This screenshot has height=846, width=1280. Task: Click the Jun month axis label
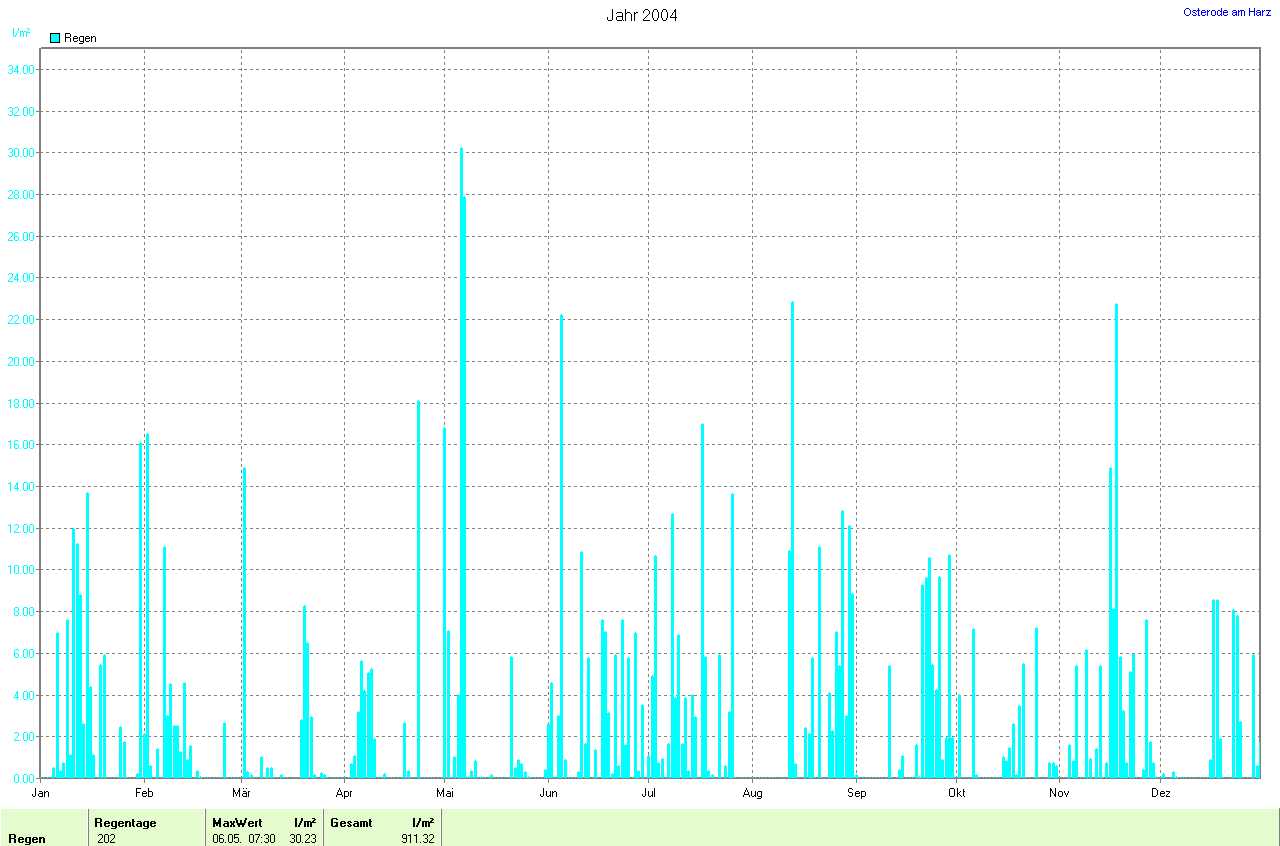click(548, 793)
